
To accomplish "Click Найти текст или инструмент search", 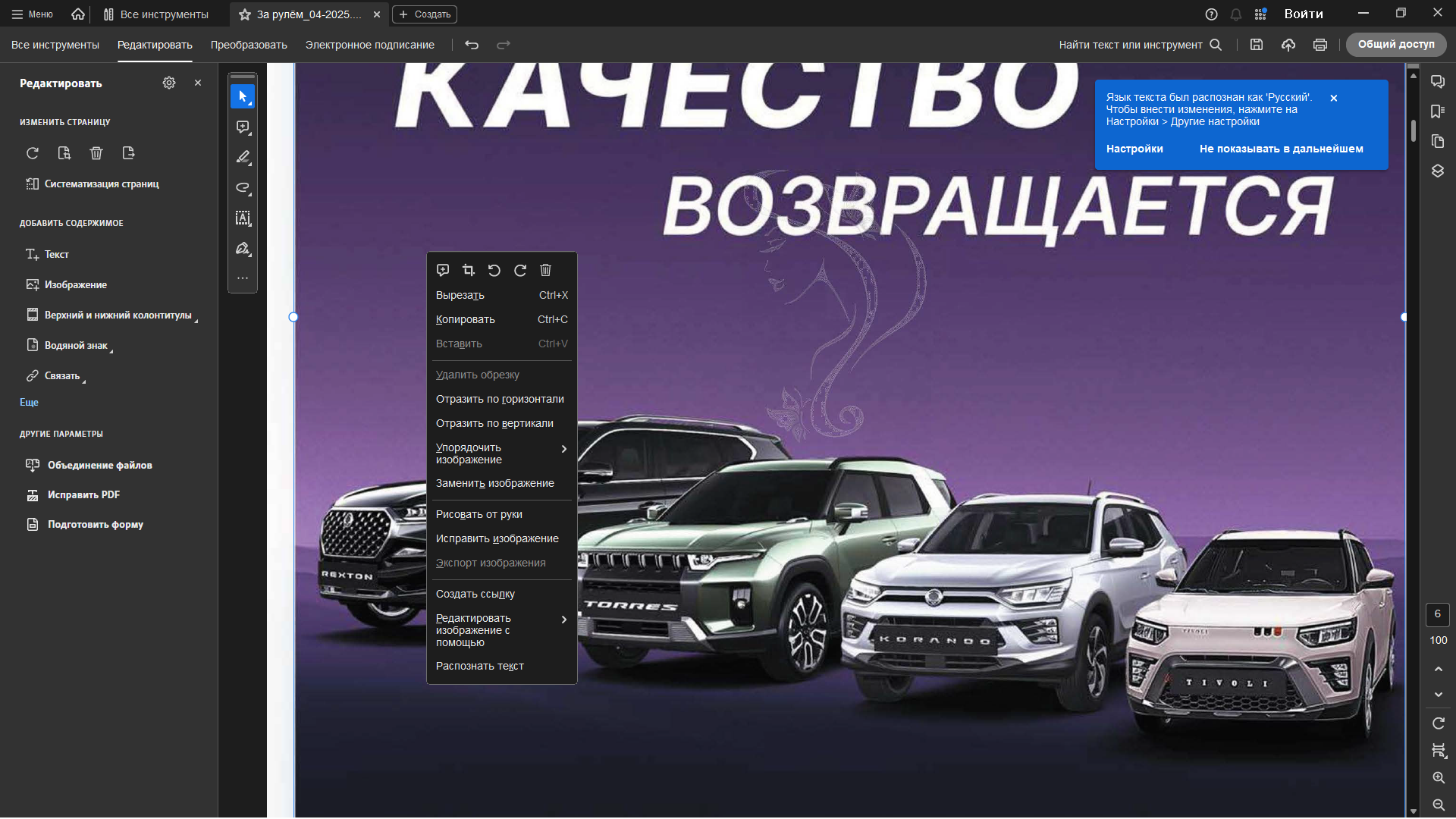I will point(1141,45).
